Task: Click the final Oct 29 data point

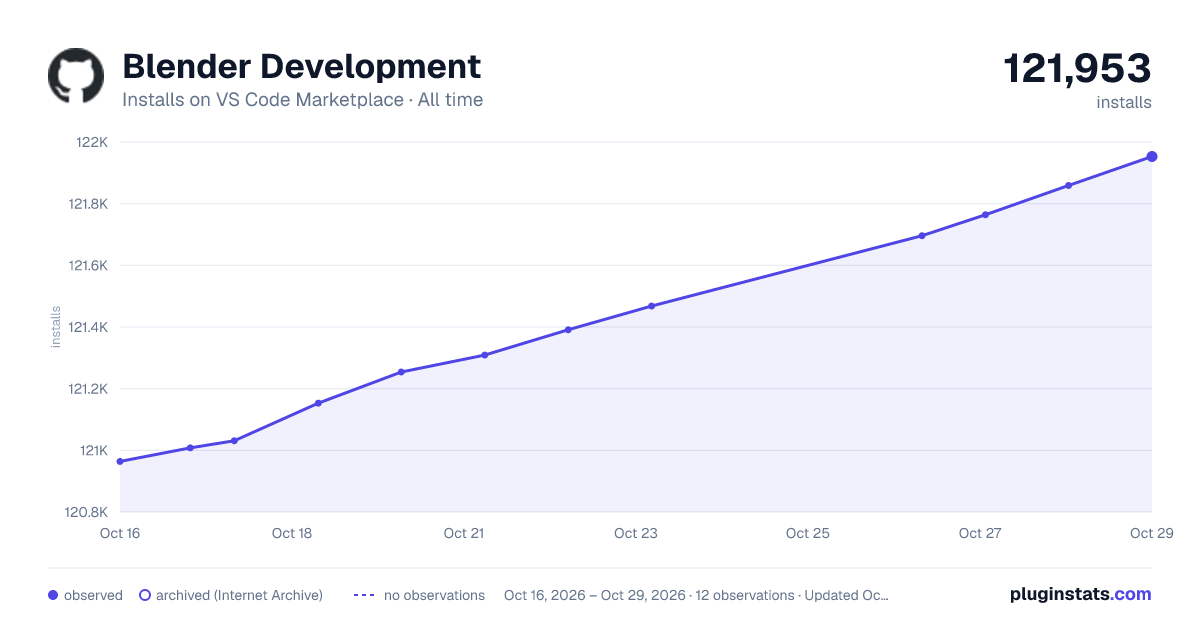Action: [1152, 156]
